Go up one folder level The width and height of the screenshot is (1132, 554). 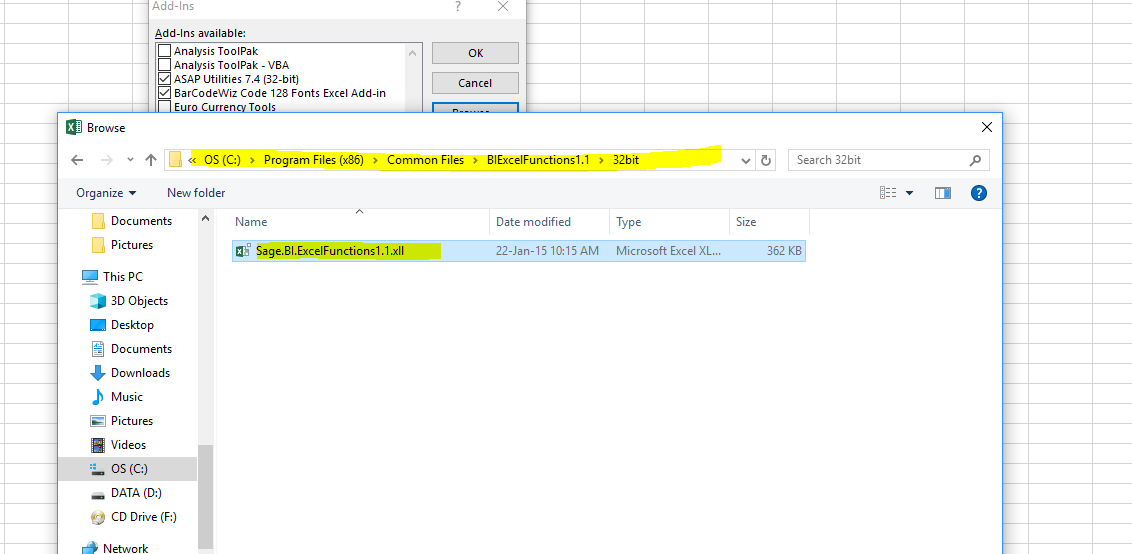(151, 160)
